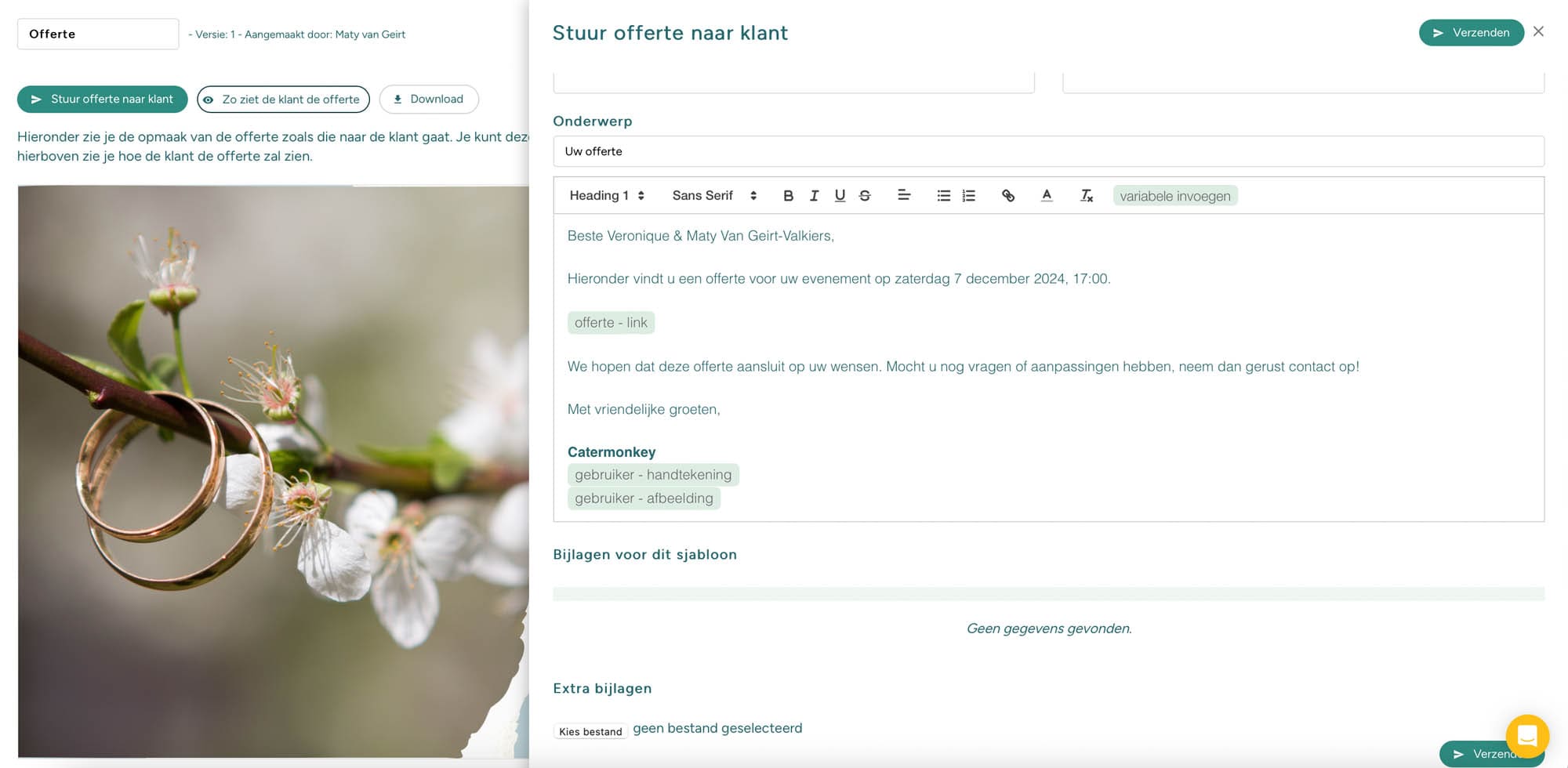Apply strikethrough formatting
The image size is (1568, 768).
click(x=865, y=196)
